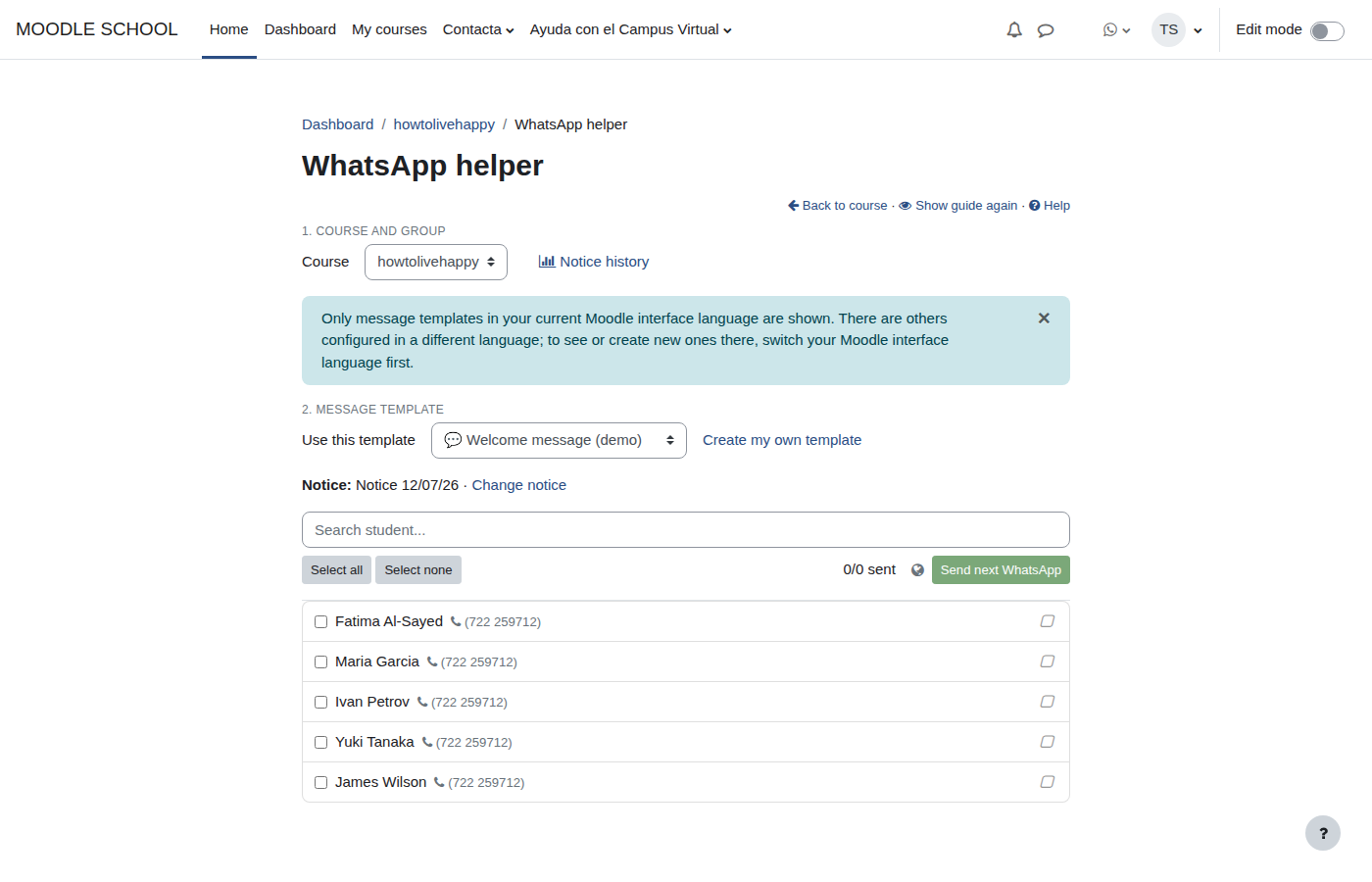Check the Maria Garcia checkbox
The image size is (1372, 882).
[x=320, y=662]
